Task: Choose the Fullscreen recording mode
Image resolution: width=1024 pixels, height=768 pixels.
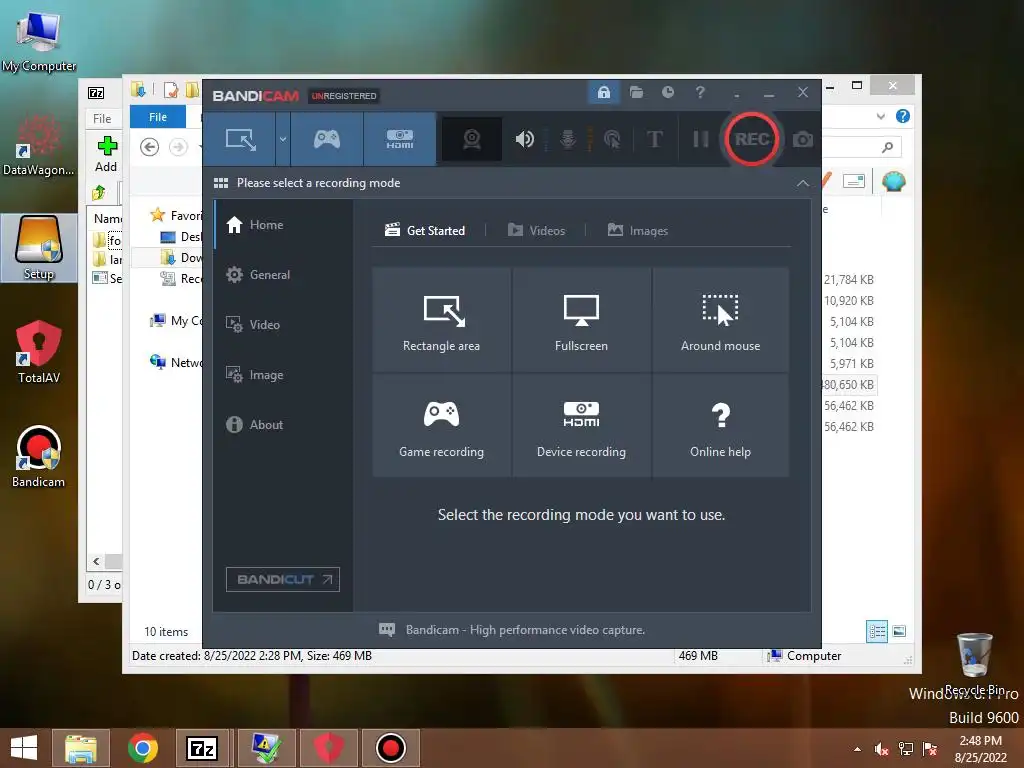Action: 581,320
